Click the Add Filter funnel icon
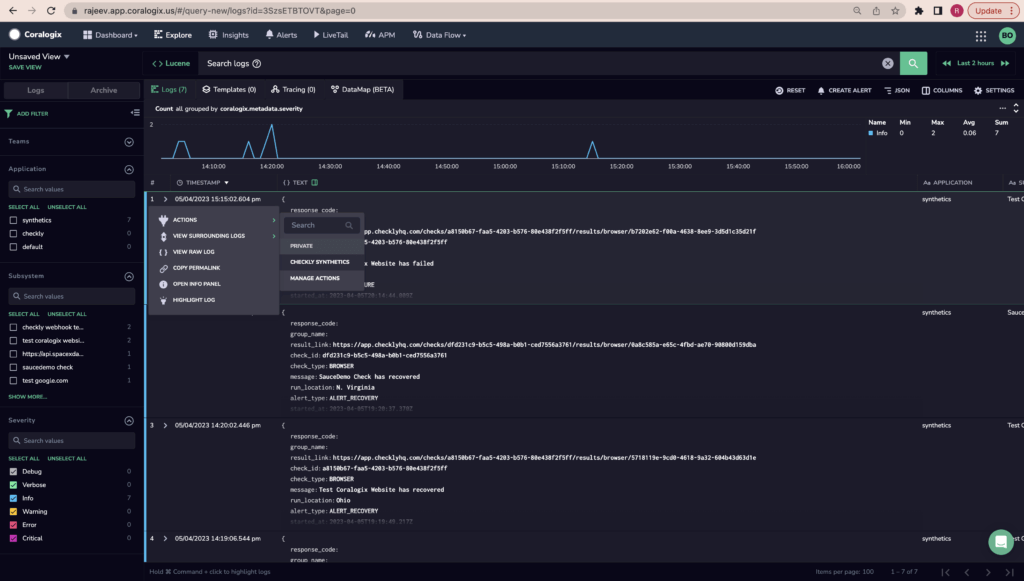 8,114
